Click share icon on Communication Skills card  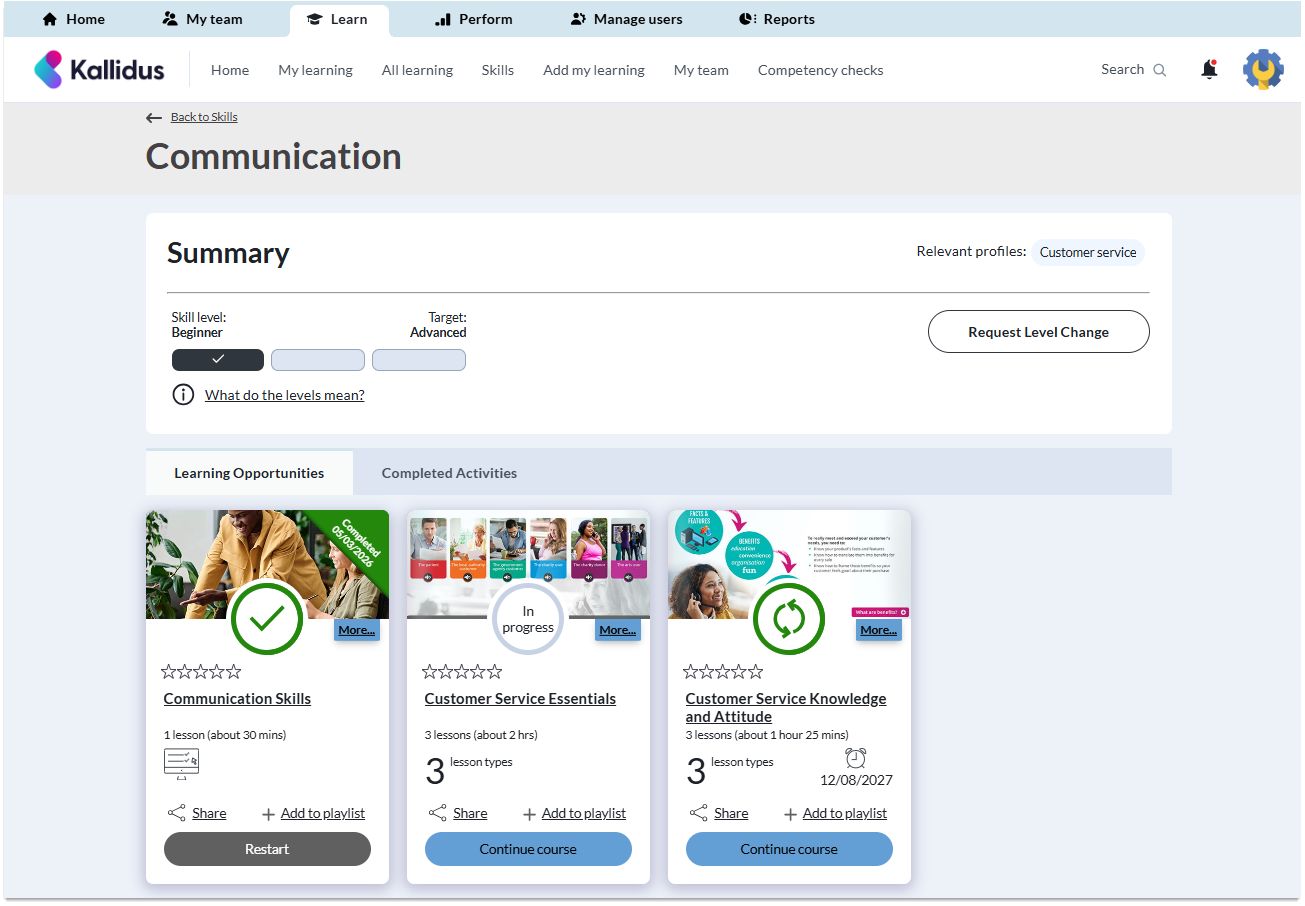pyautogui.click(x=176, y=814)
